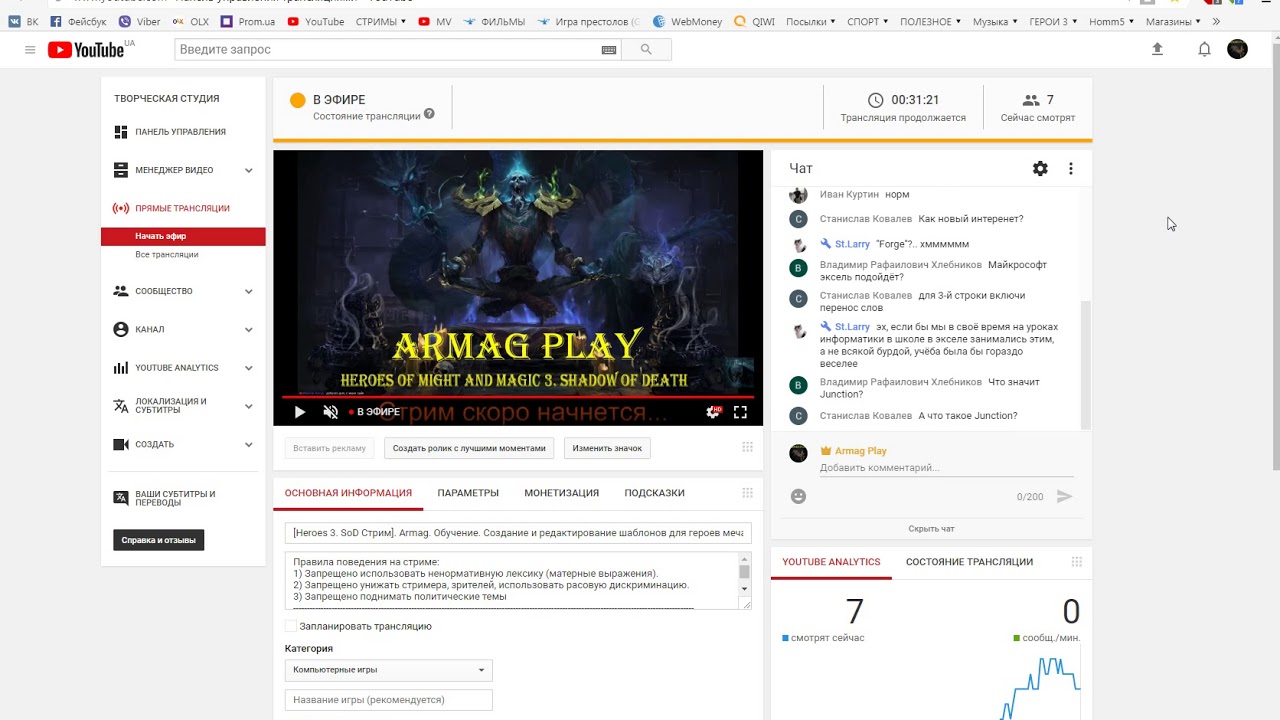Click the stream title text field

pos(518,533)
